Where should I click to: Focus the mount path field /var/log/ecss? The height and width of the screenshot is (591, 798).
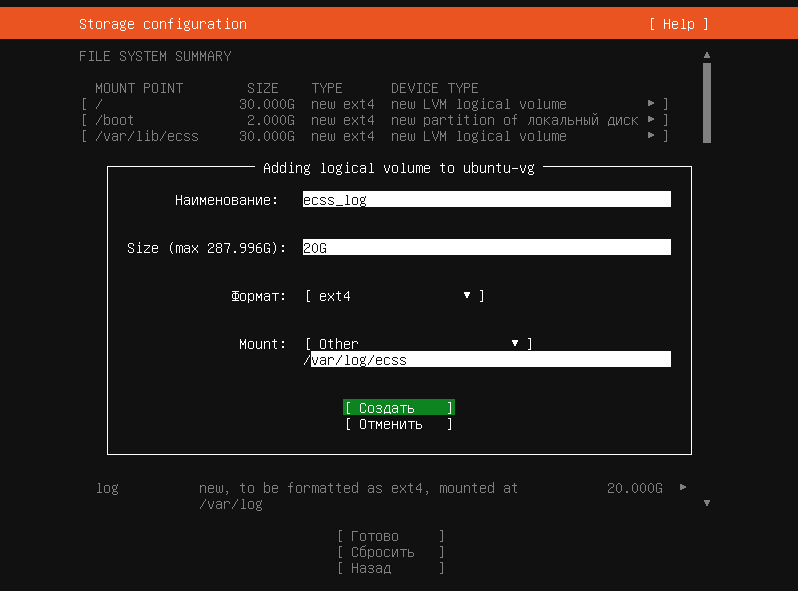coord(487,359)
